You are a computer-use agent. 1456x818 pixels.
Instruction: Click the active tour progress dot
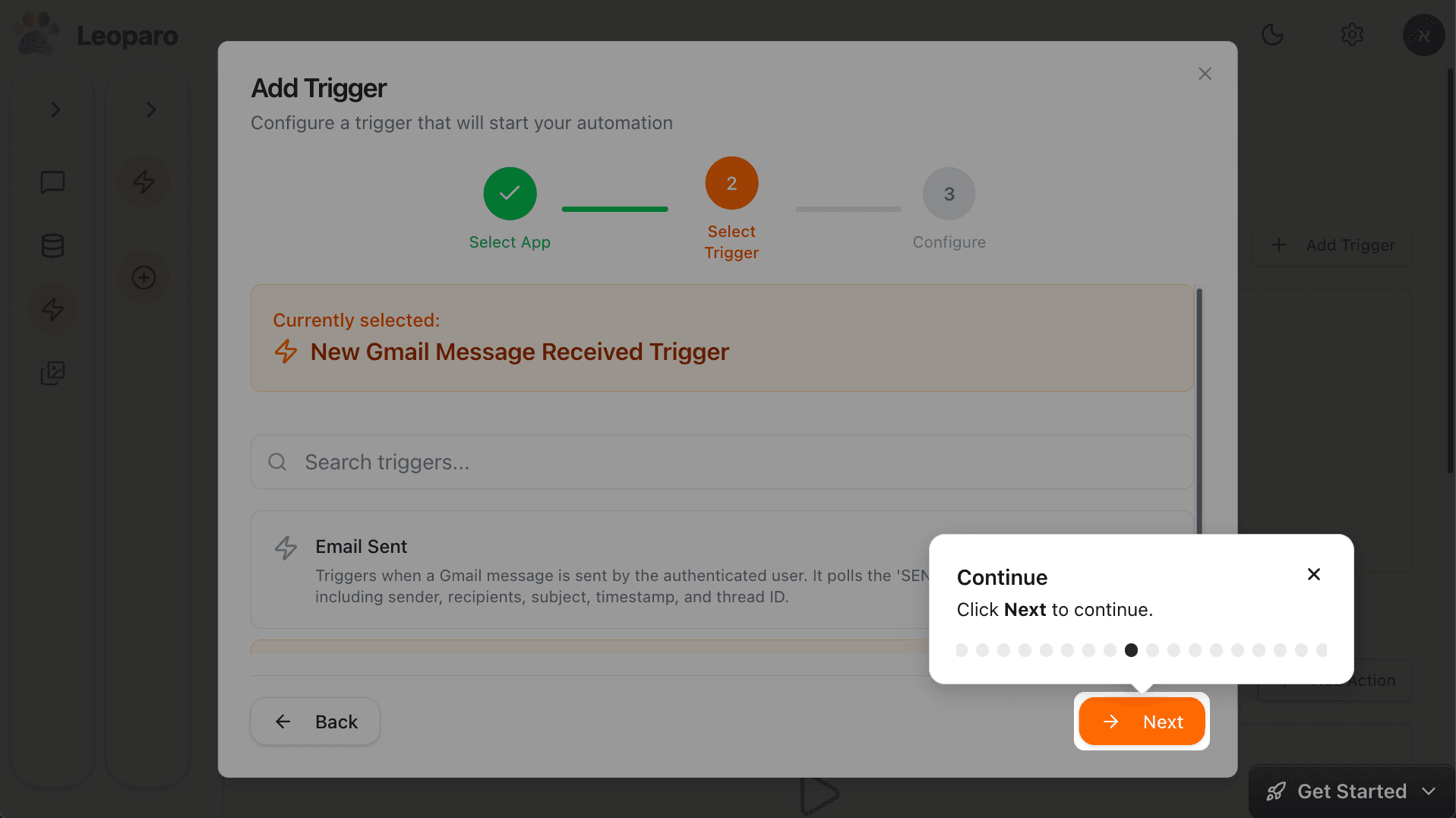[x=1131, y=650]
